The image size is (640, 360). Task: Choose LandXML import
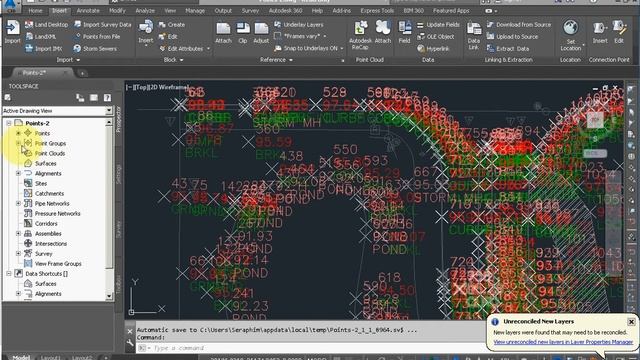click(x=40, y=36)
